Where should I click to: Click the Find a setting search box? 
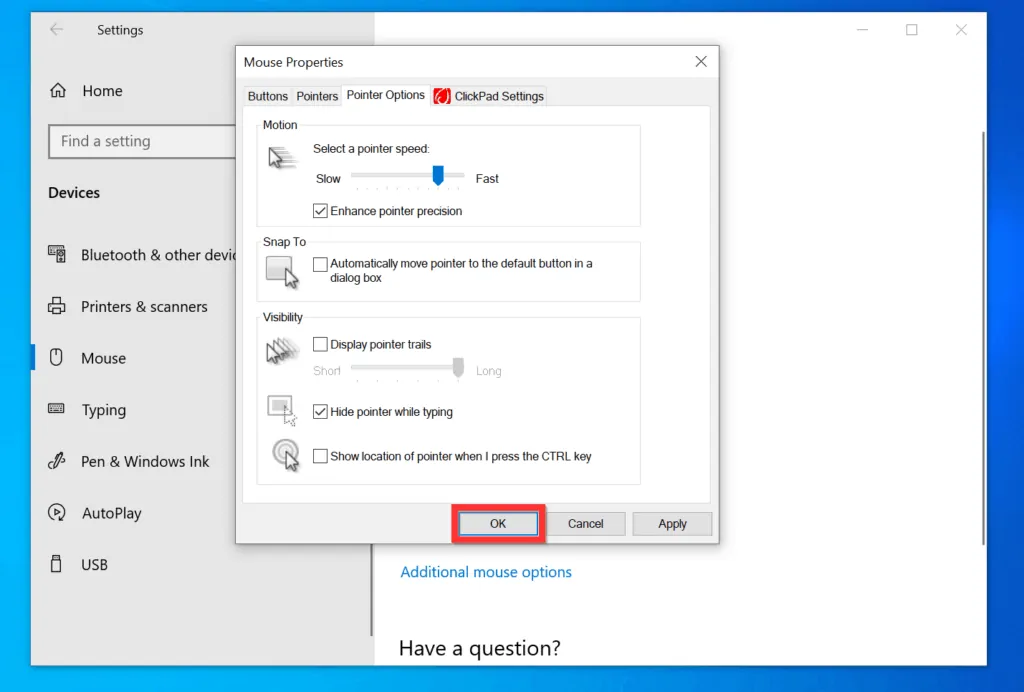[x=140, y=142]
